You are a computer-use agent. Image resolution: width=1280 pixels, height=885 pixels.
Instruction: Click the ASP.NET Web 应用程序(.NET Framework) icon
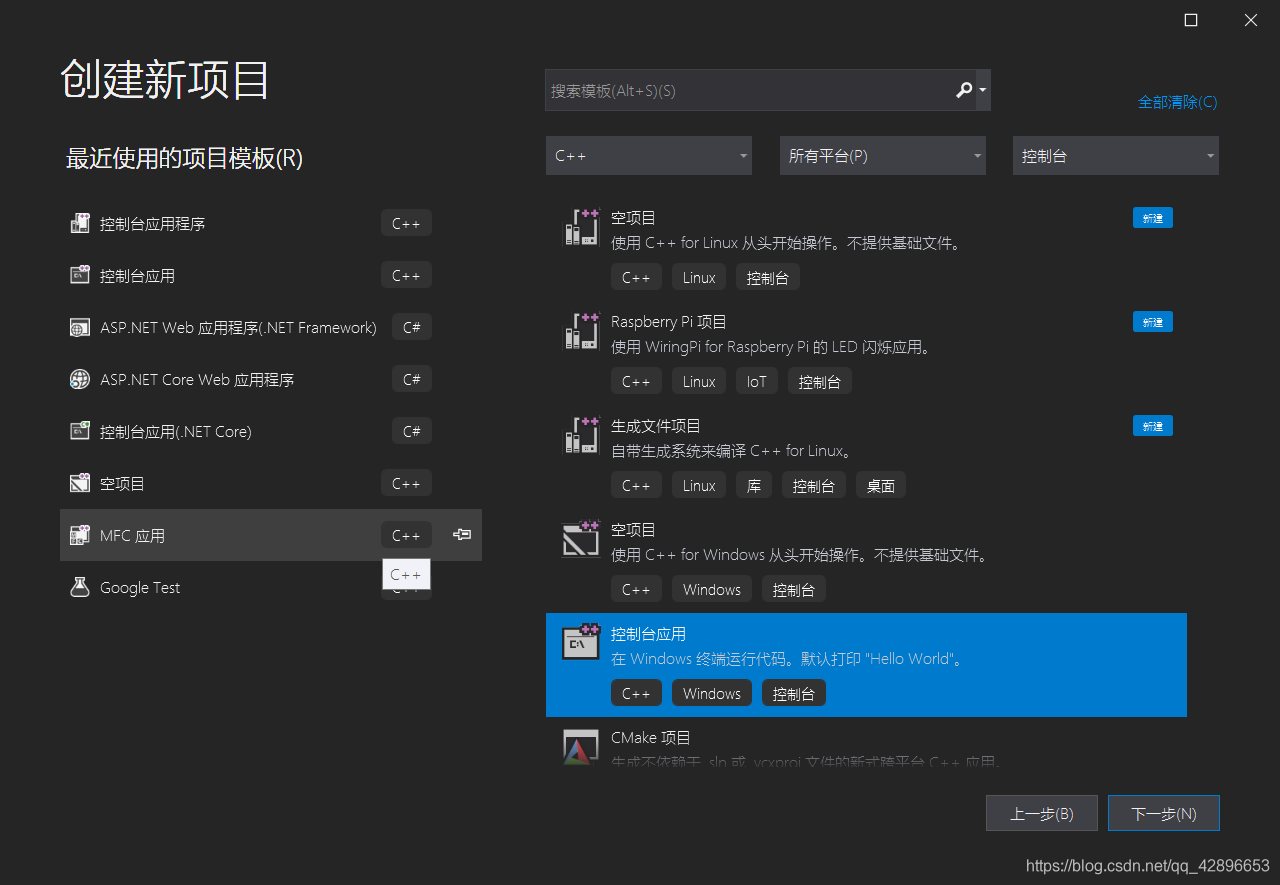pos(80,328)
